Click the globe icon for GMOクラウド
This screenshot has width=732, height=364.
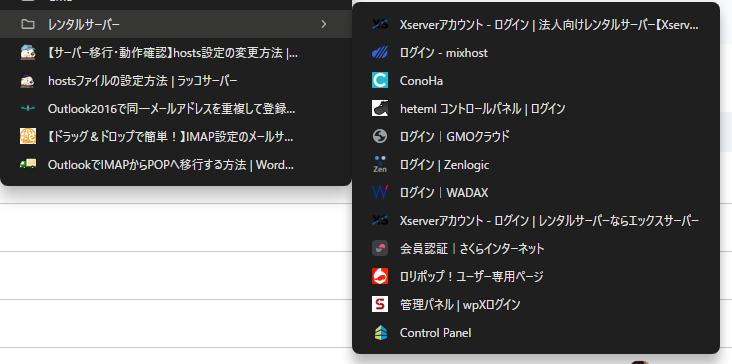[x=380, y=137]
